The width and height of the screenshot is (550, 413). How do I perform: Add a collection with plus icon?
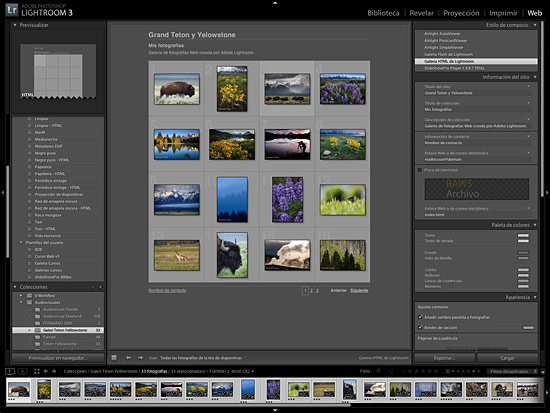click(101, 287)
